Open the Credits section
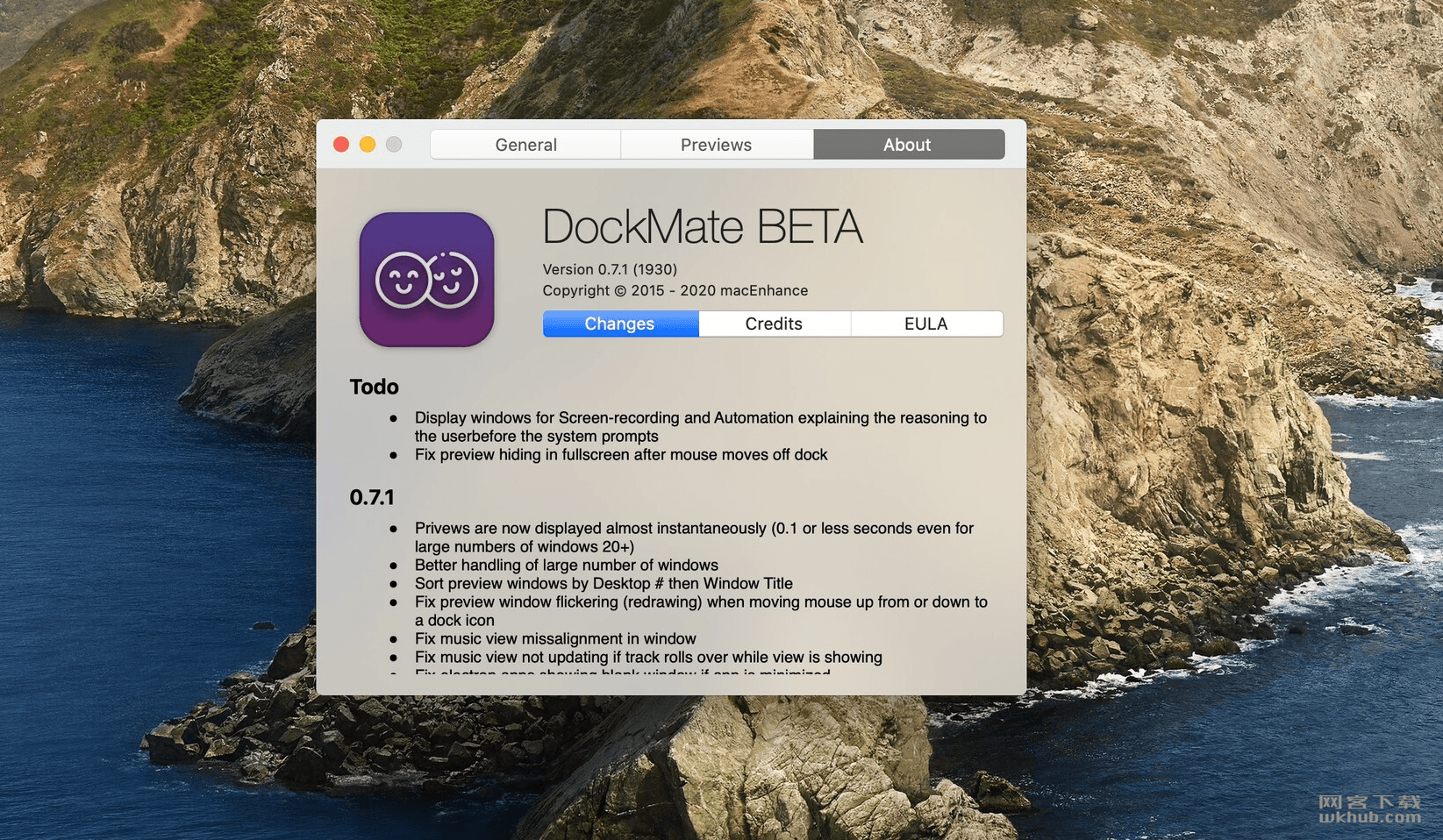 [x=774, y=324]
